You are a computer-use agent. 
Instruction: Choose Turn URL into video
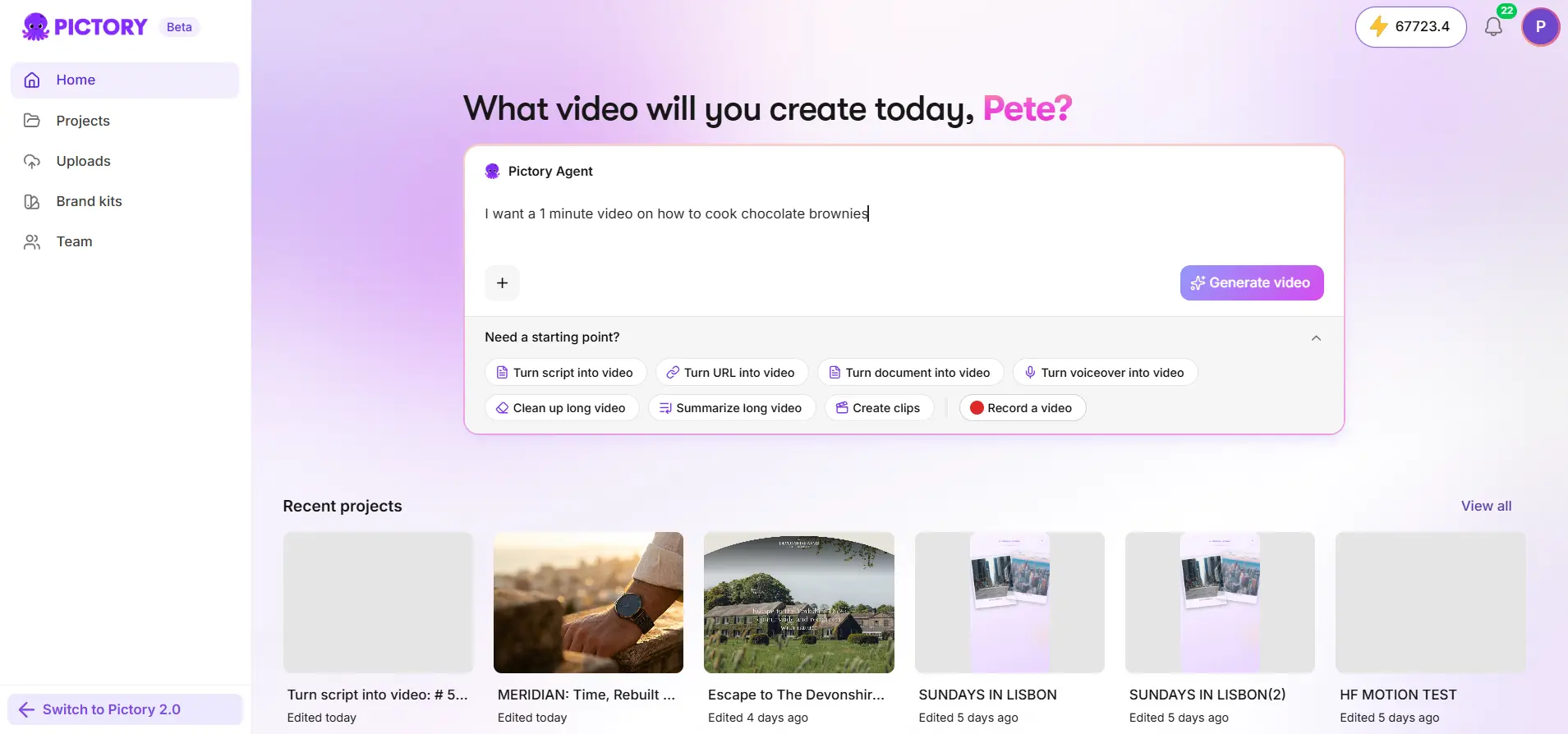tap(731, 373)
